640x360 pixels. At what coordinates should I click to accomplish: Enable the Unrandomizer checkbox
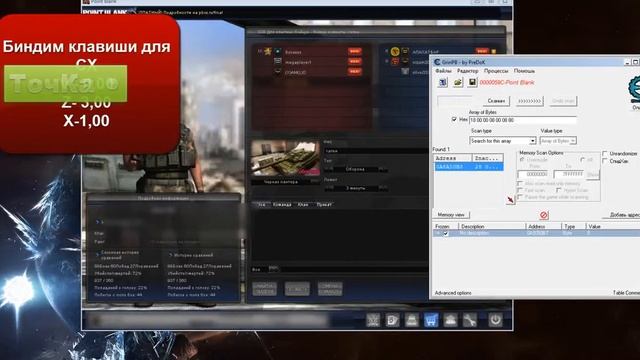pyautogui.click(x=605, y=153)
